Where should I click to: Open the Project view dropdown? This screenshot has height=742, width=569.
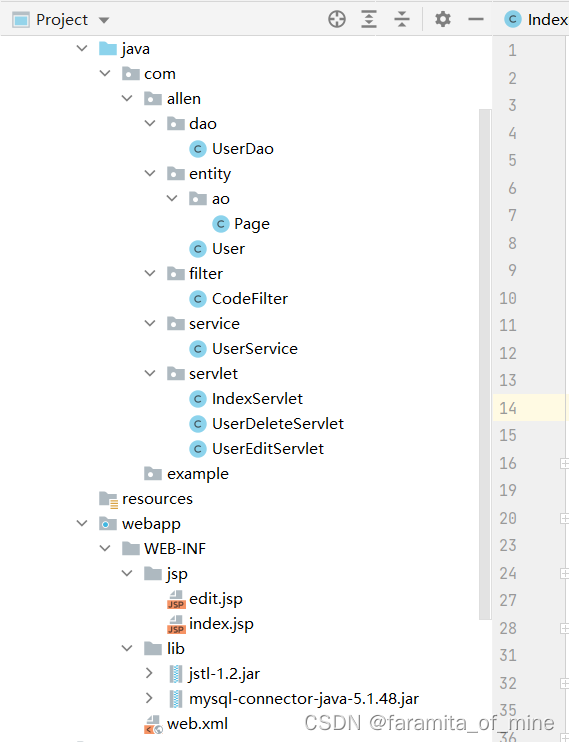click(104, 20)
